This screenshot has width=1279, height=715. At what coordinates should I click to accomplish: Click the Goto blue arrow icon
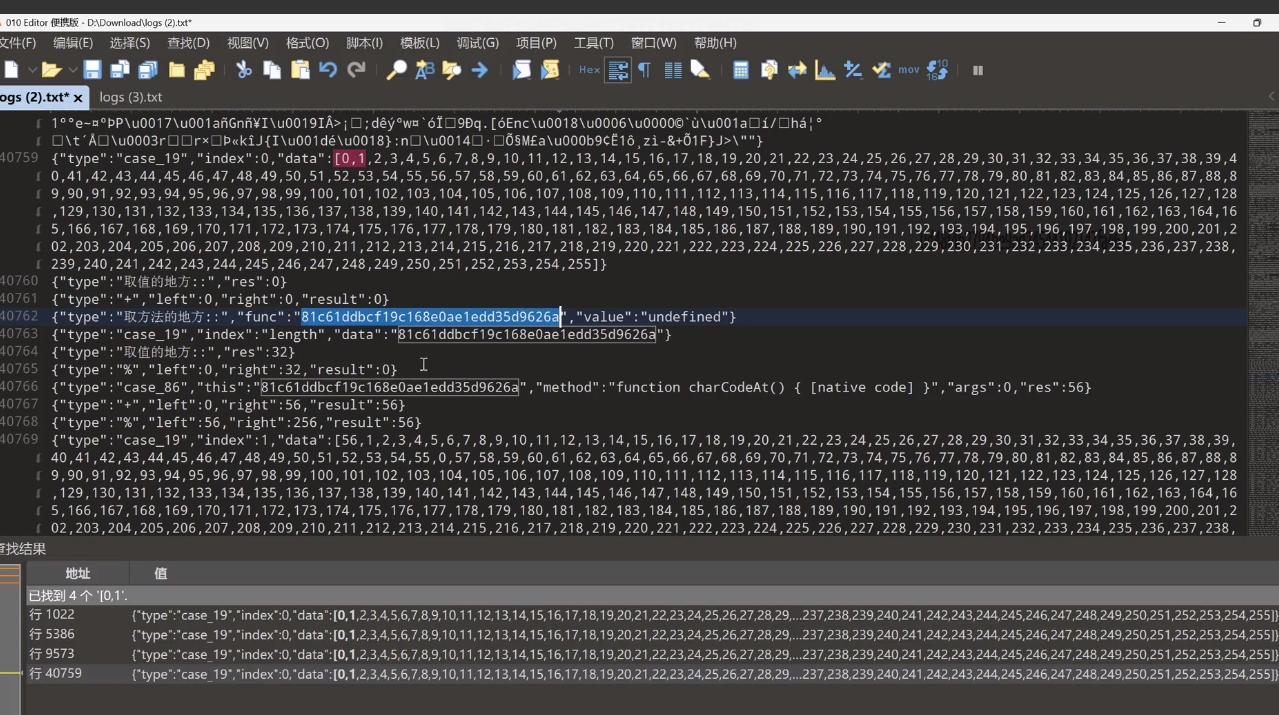pos(480,70)
